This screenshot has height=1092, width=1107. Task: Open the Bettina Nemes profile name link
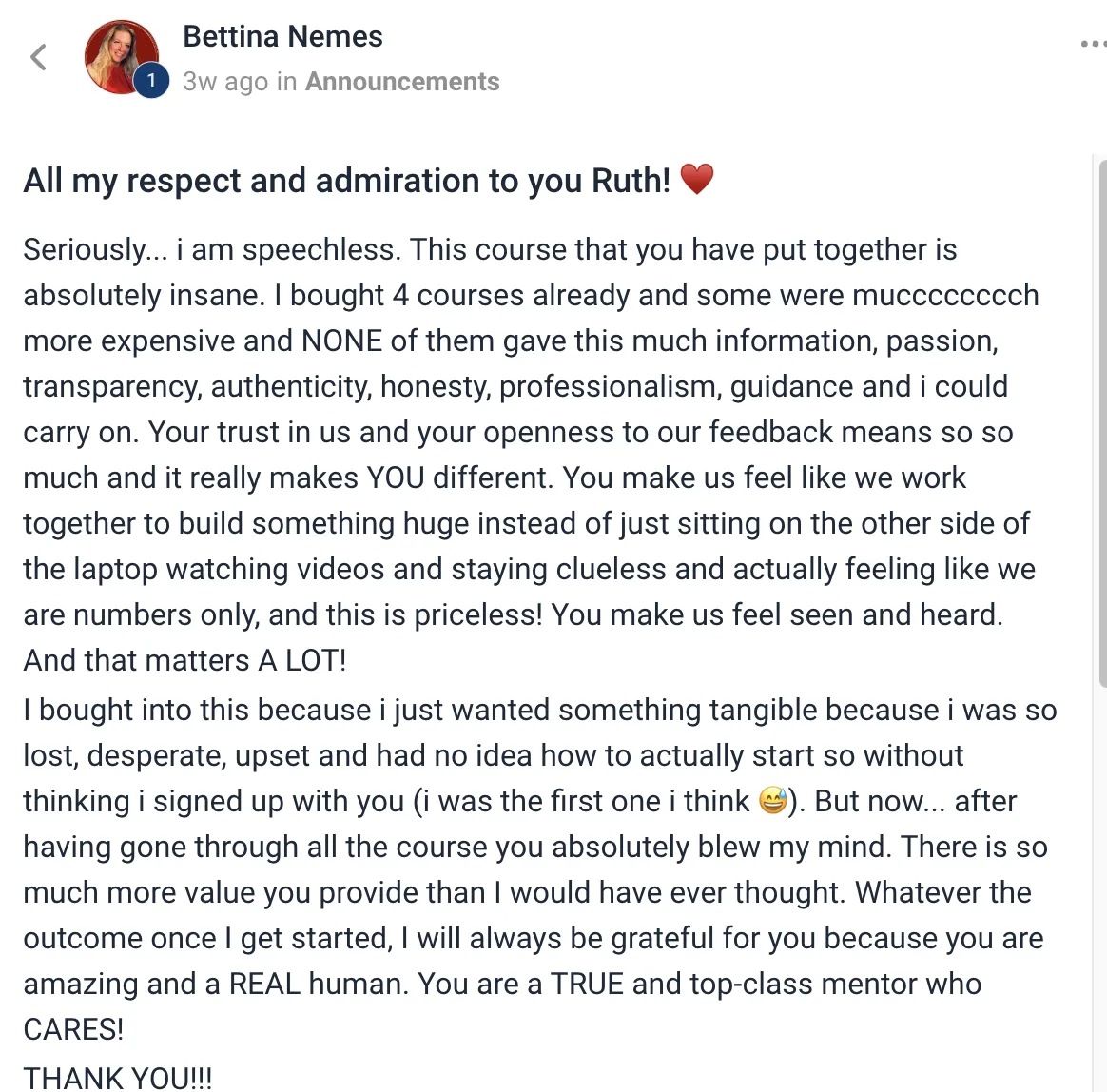pos(282,37)
